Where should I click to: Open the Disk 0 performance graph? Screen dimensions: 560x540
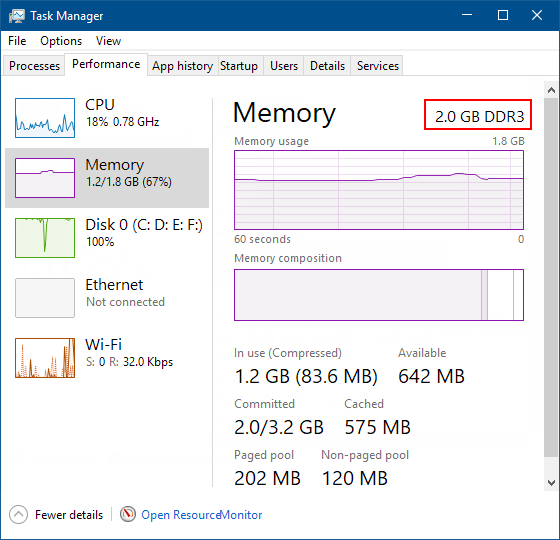(x=45, y=238)
